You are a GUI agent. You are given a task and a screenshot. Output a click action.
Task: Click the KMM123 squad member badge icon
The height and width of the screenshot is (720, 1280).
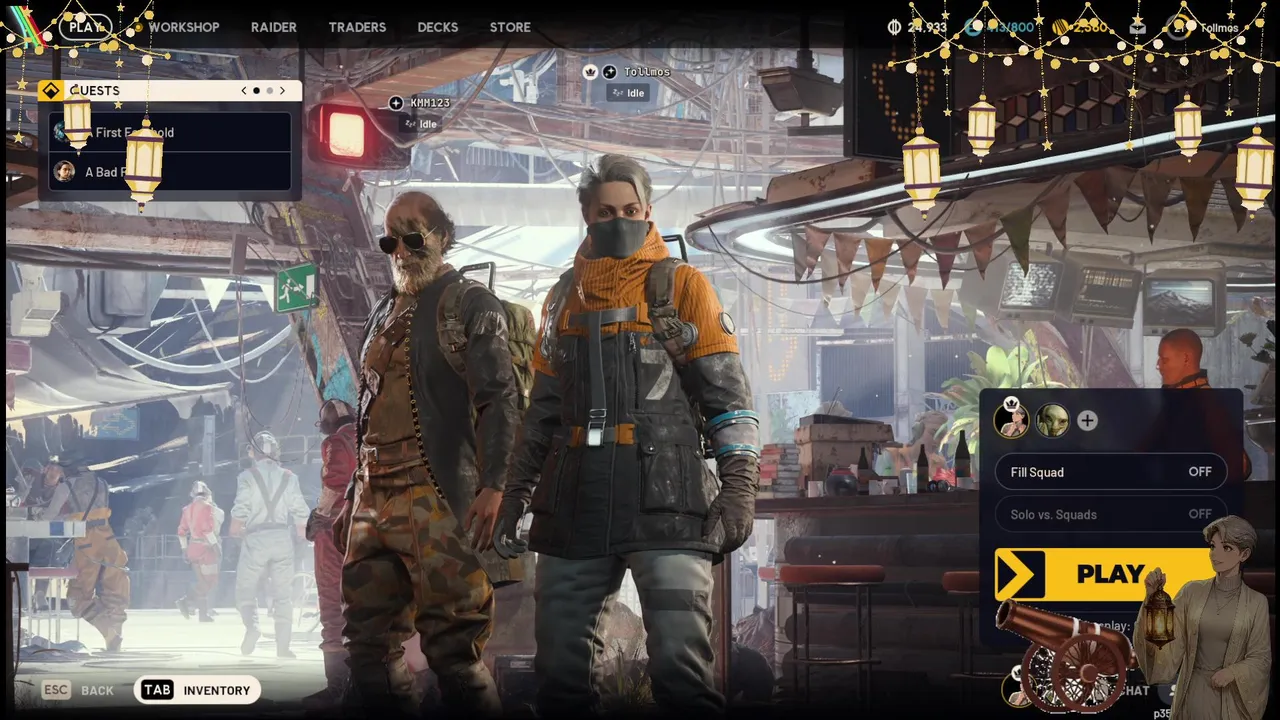pyautogui.click(x=396, y=103)
